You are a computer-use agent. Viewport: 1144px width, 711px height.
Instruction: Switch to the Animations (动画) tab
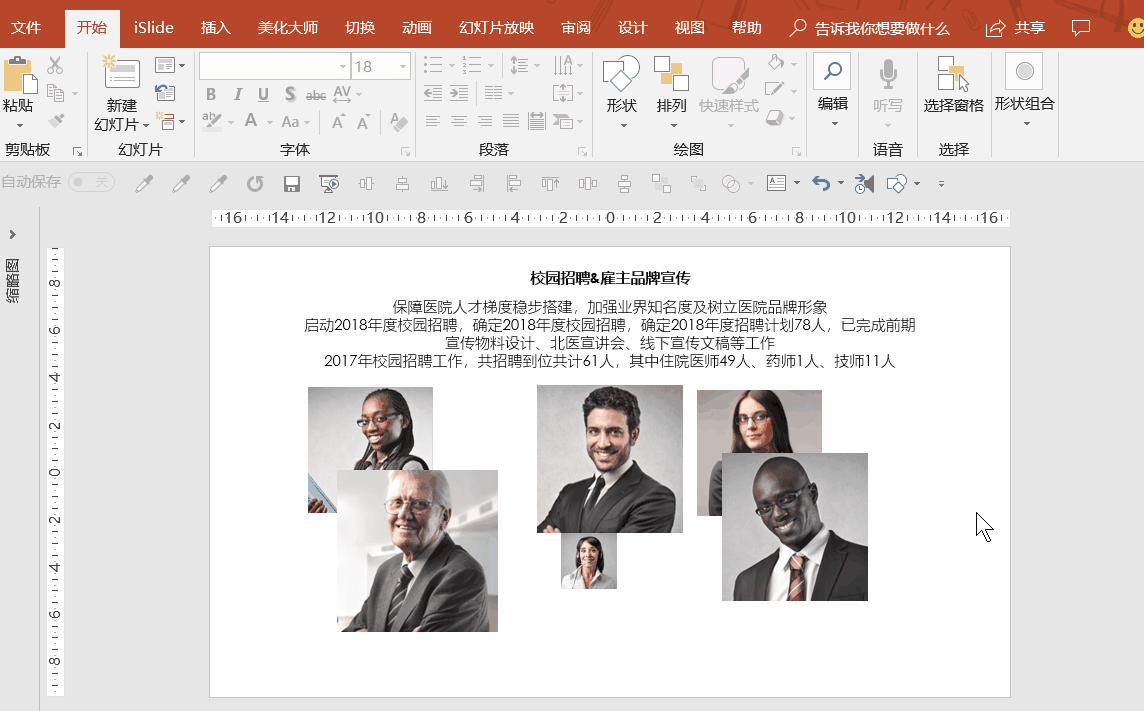417,28
